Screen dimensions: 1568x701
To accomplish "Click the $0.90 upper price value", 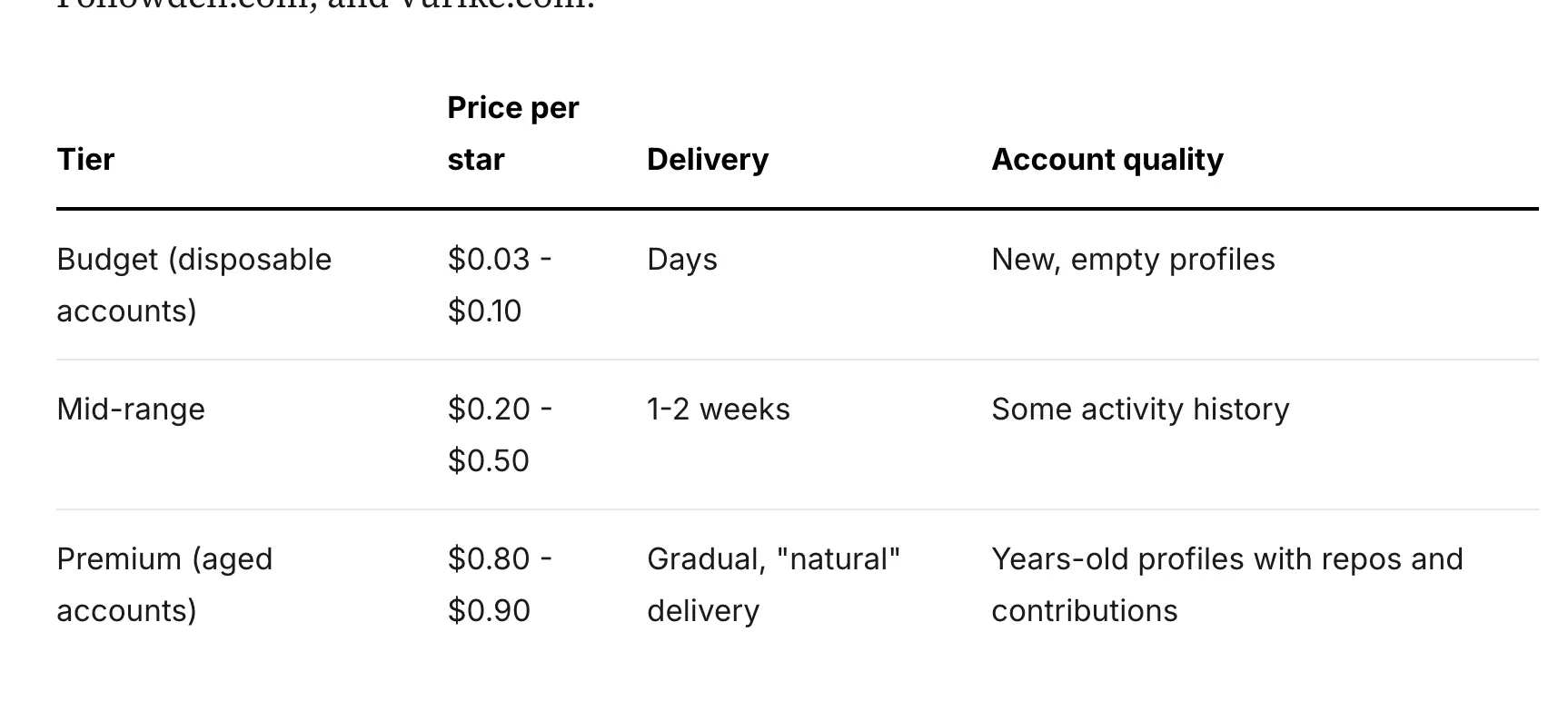I will (x=488, y=611).
